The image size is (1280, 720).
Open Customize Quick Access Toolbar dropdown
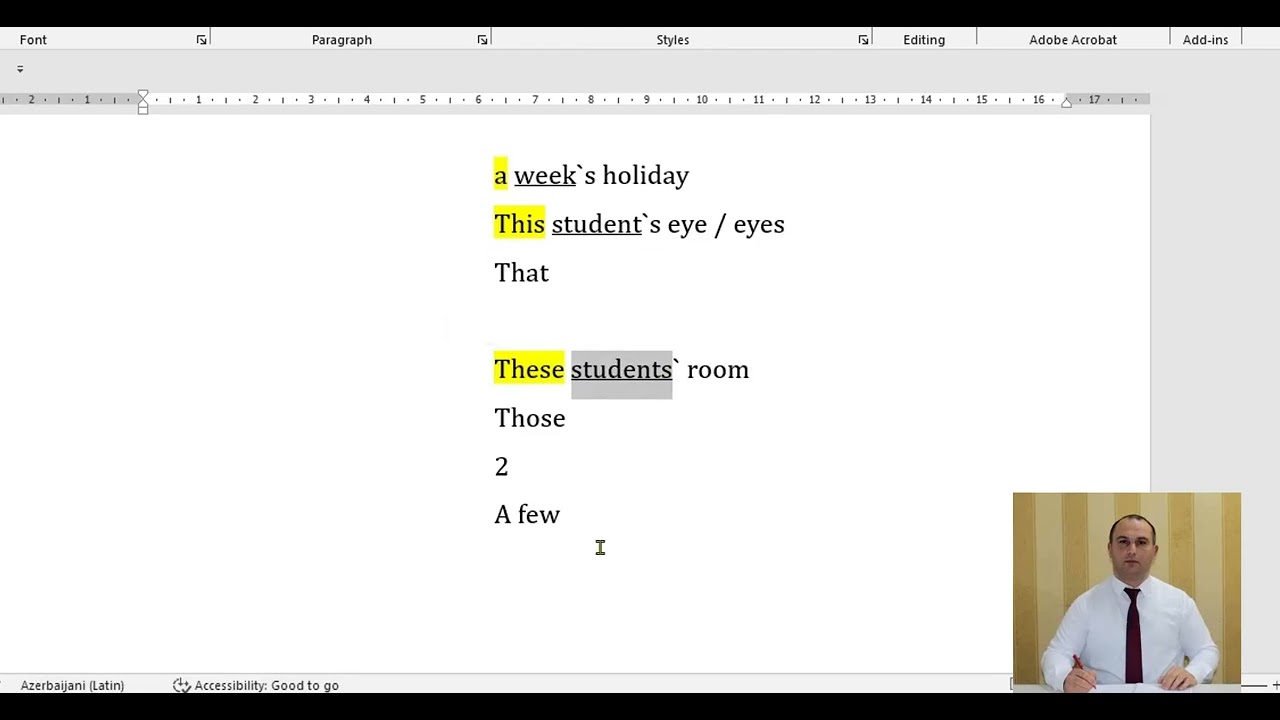pyautogui.click(x=20, y=69)
